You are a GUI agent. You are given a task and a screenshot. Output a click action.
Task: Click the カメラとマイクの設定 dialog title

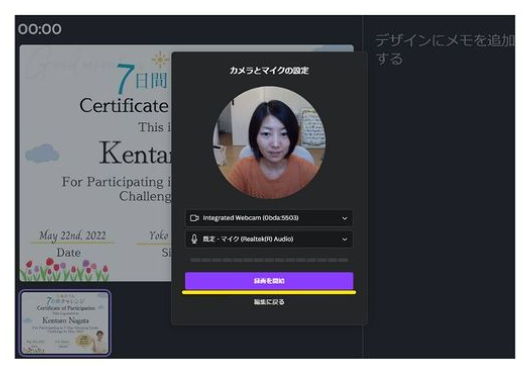[x=269, y=71]
